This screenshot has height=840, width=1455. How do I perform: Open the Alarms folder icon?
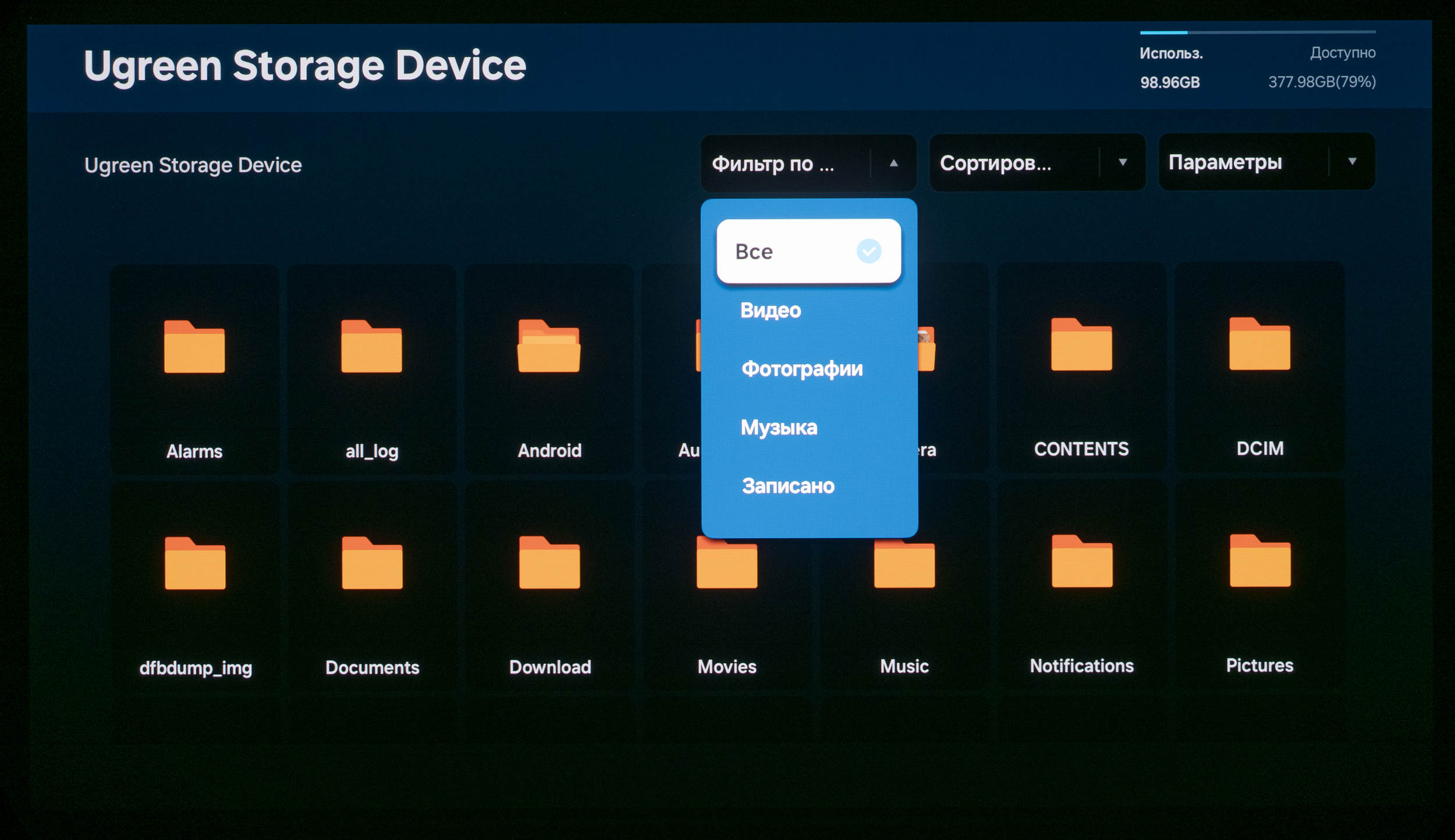pyautogui.click(x=194, y=347)
